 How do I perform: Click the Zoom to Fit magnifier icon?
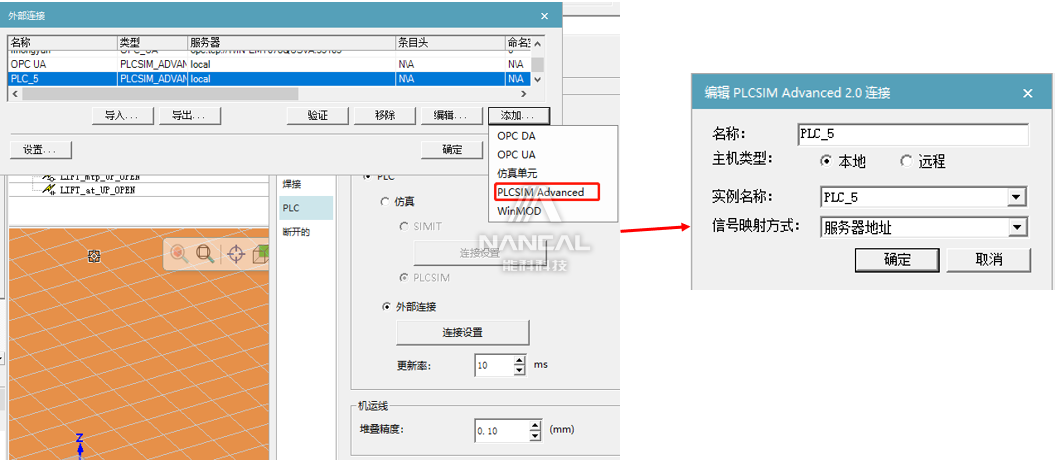pyautogui.click(x=204, y=254)
